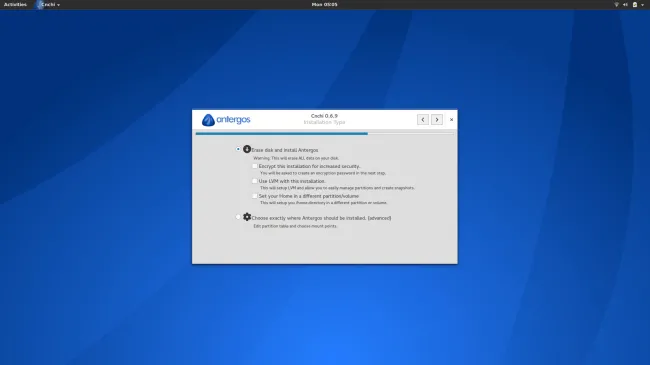
Task: Select 'Erase disk and install Antergos' radio button
Action: tap(238, 149)
